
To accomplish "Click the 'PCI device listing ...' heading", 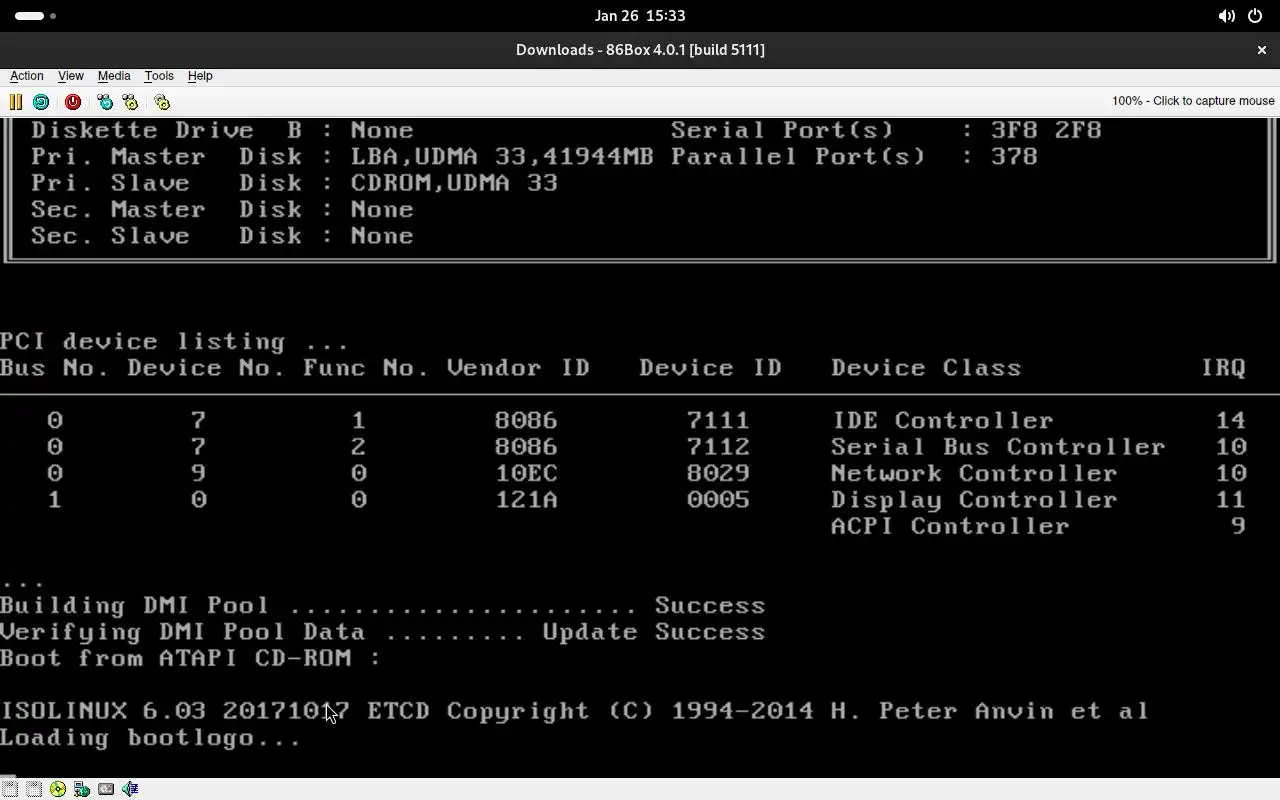I will [x=174, y=342].
